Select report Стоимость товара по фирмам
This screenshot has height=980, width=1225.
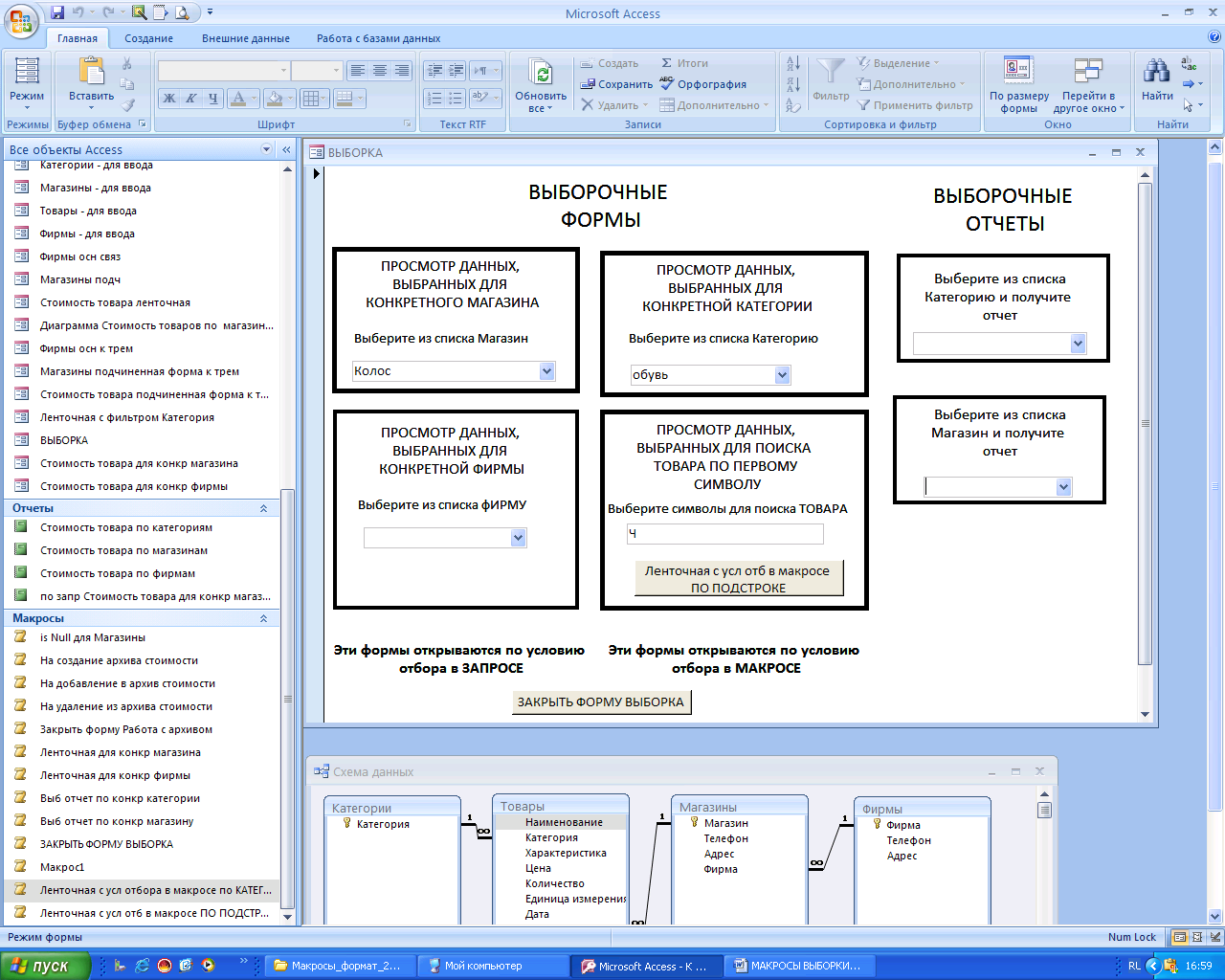point(118,573)
